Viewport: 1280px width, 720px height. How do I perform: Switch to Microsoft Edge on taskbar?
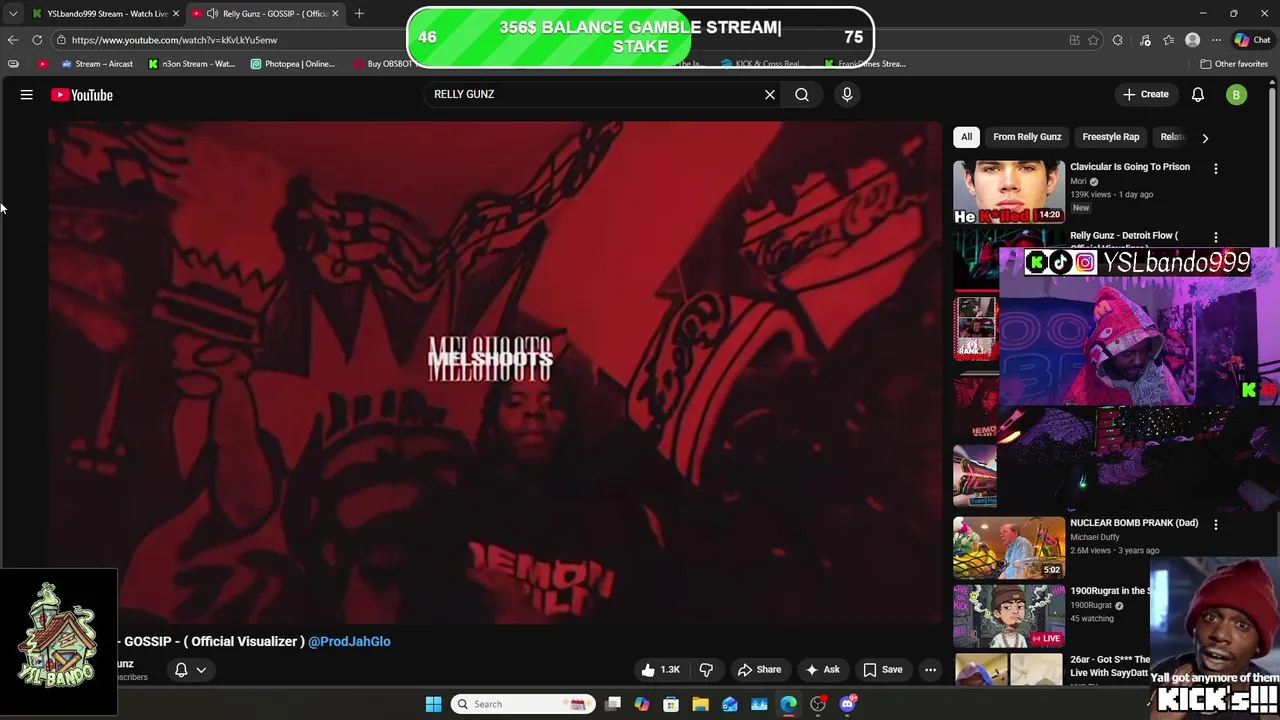point(789,704)
